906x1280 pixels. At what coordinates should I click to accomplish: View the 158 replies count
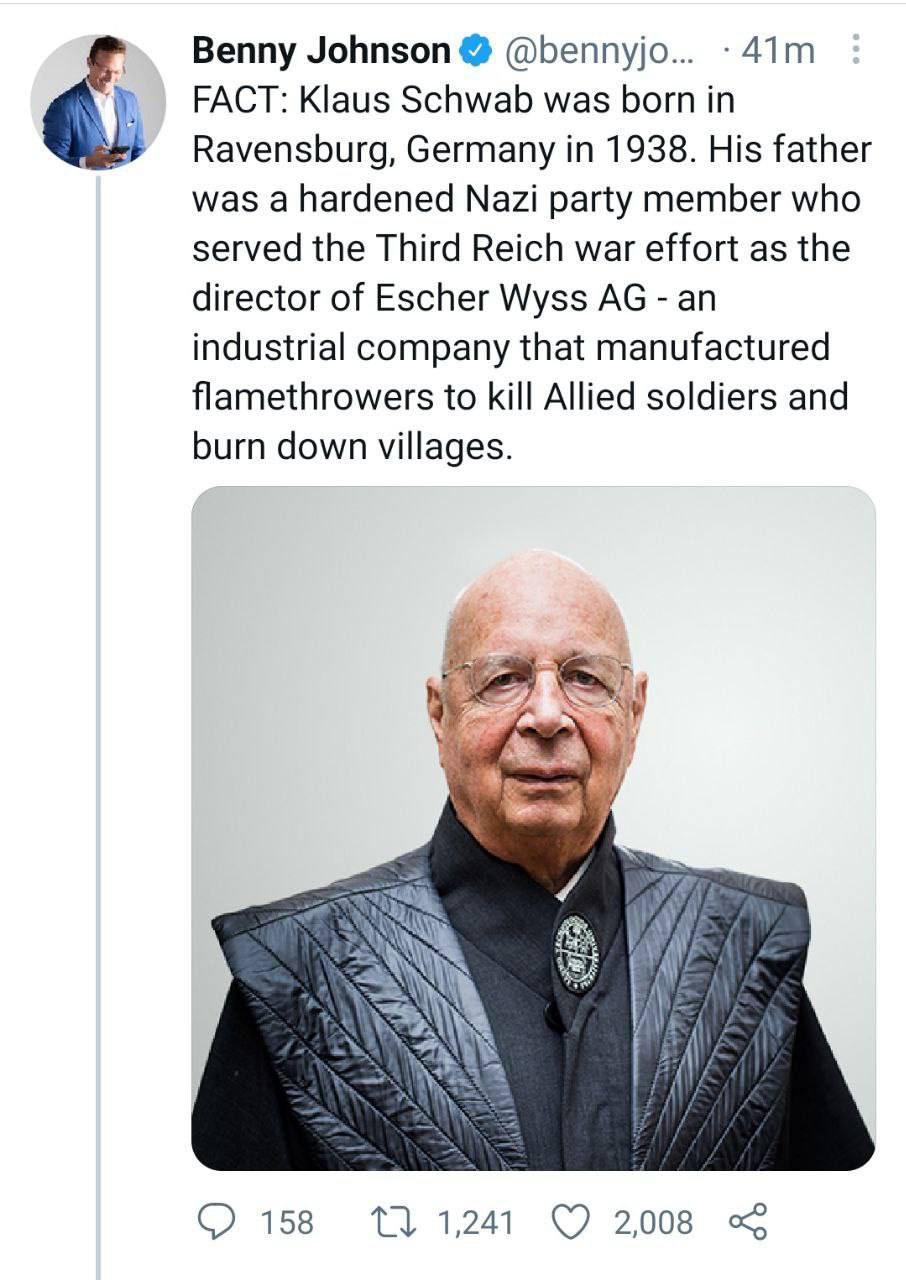(287, 1222)
